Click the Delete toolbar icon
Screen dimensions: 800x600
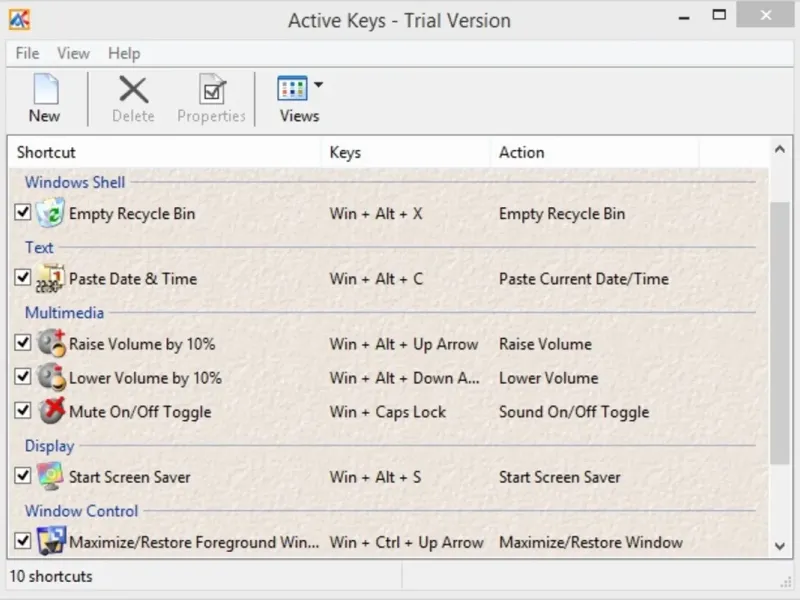click(133, 89)
